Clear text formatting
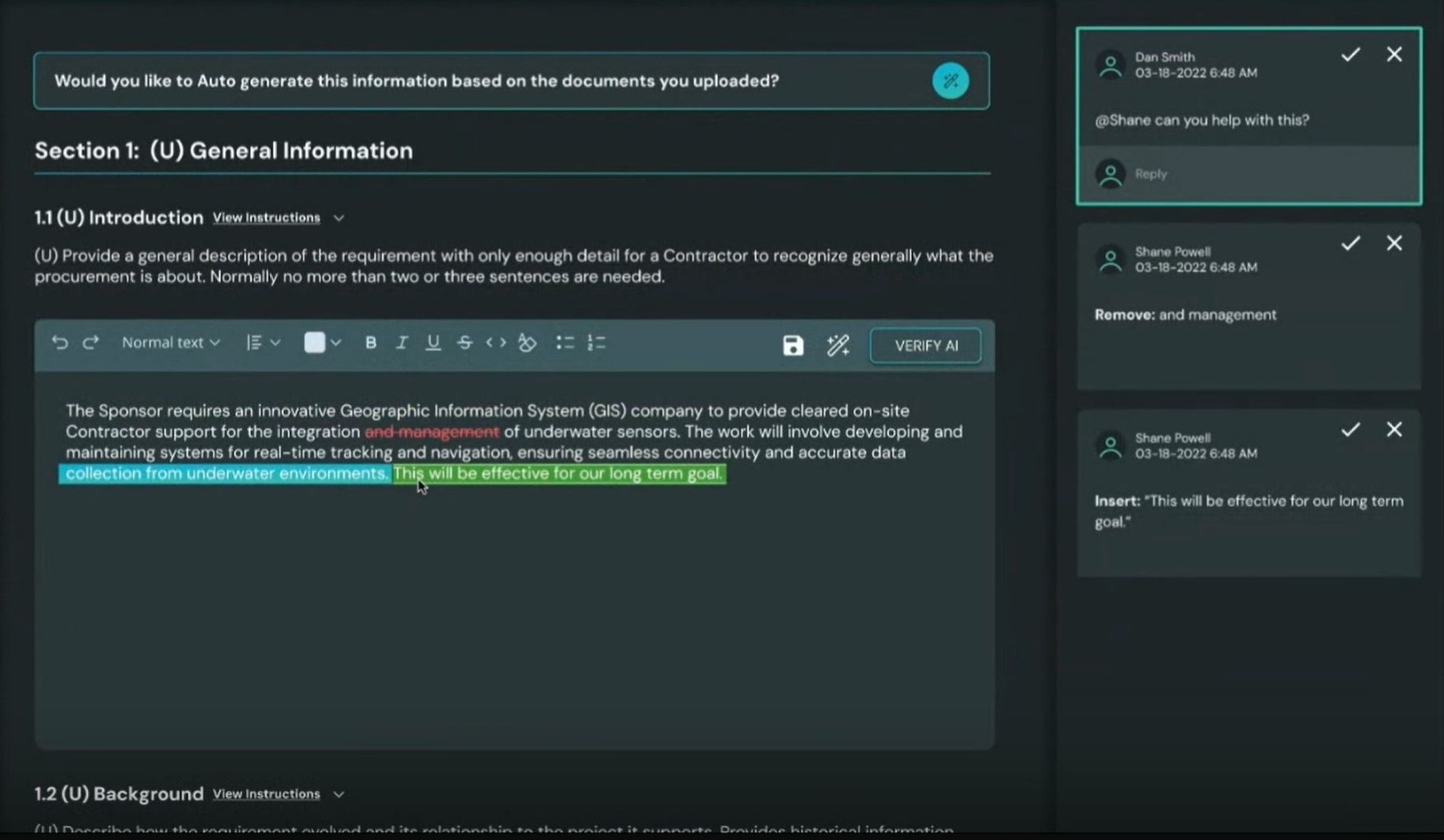The image size is (1444, 840). coord(527,343)
